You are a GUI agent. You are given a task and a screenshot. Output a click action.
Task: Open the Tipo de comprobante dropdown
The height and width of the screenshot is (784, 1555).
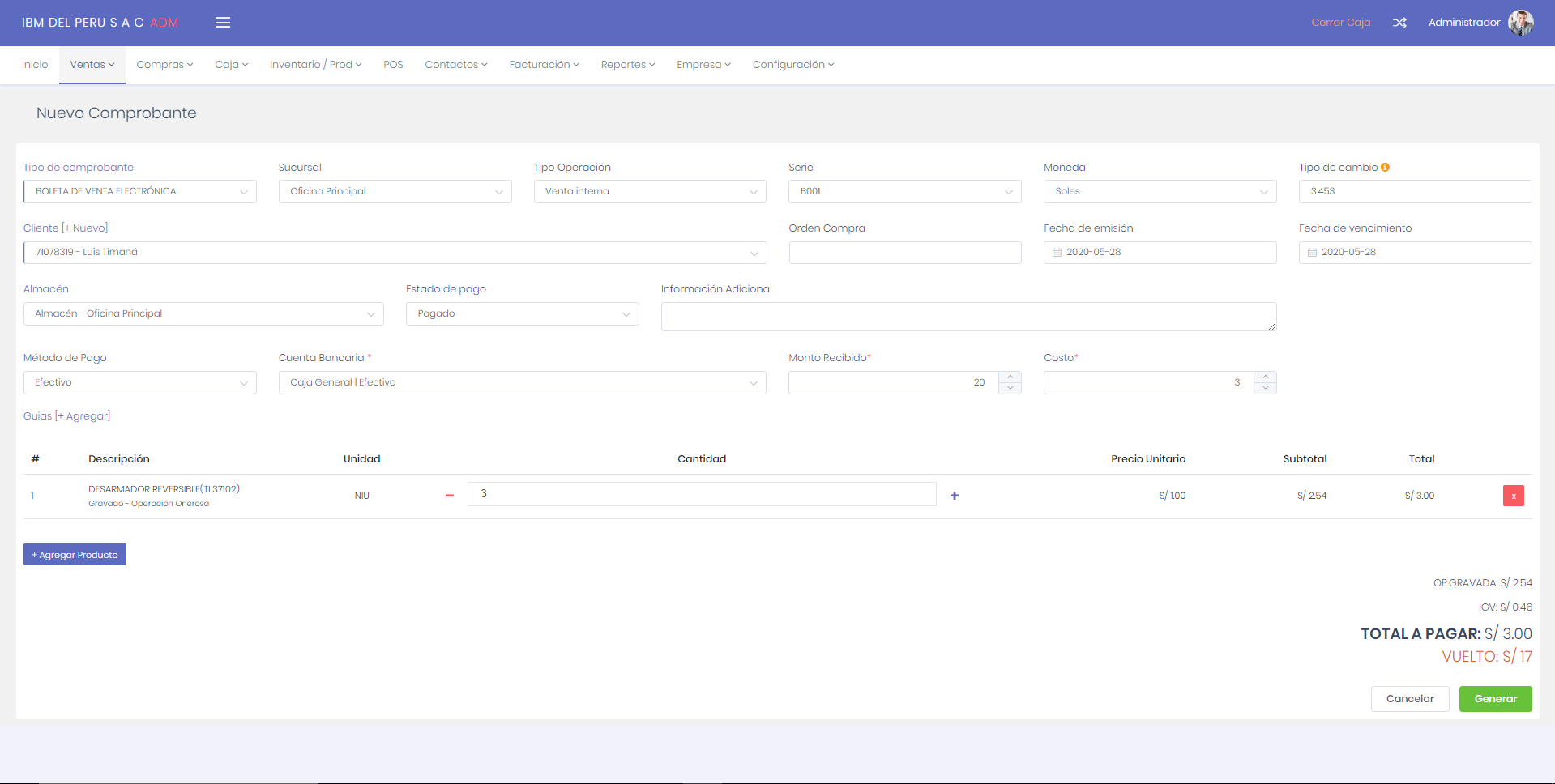139,192
